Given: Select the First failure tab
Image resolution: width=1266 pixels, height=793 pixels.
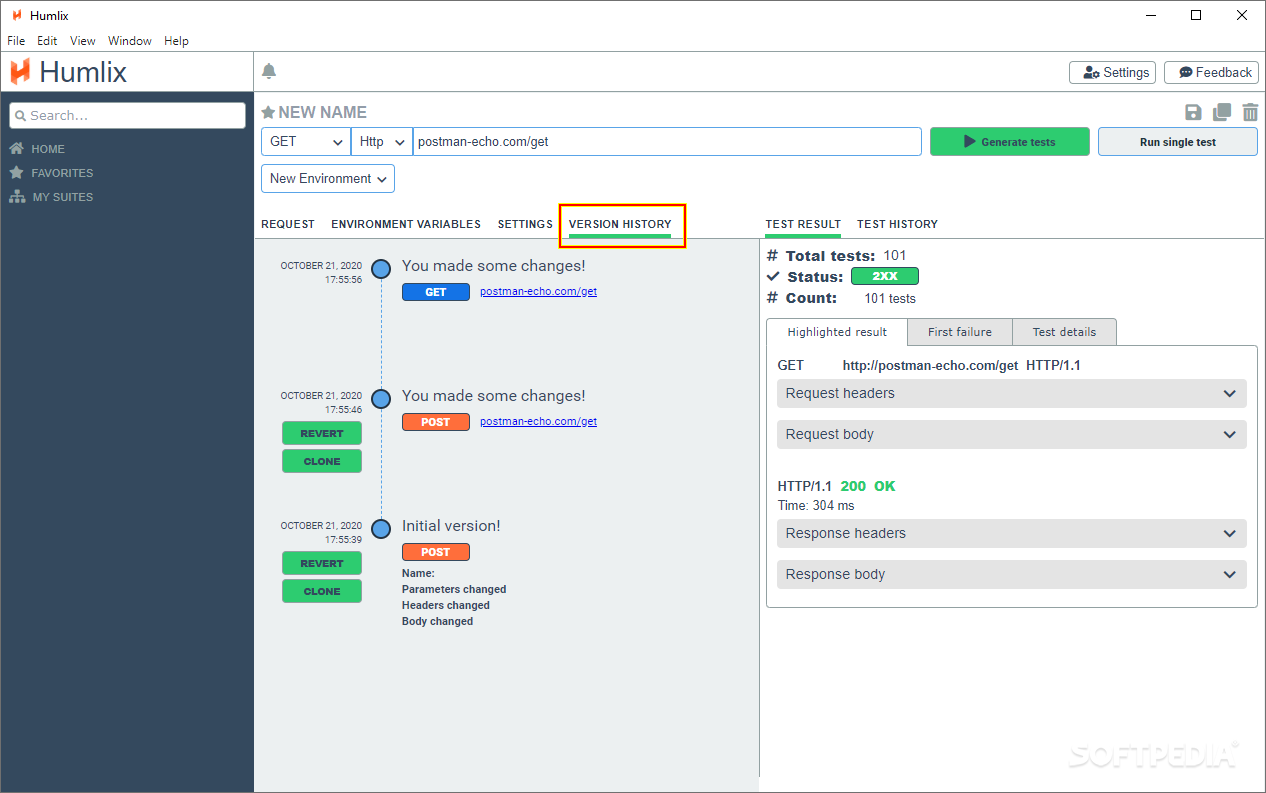Looking at the screenshot, I should (x=960, y=332).
